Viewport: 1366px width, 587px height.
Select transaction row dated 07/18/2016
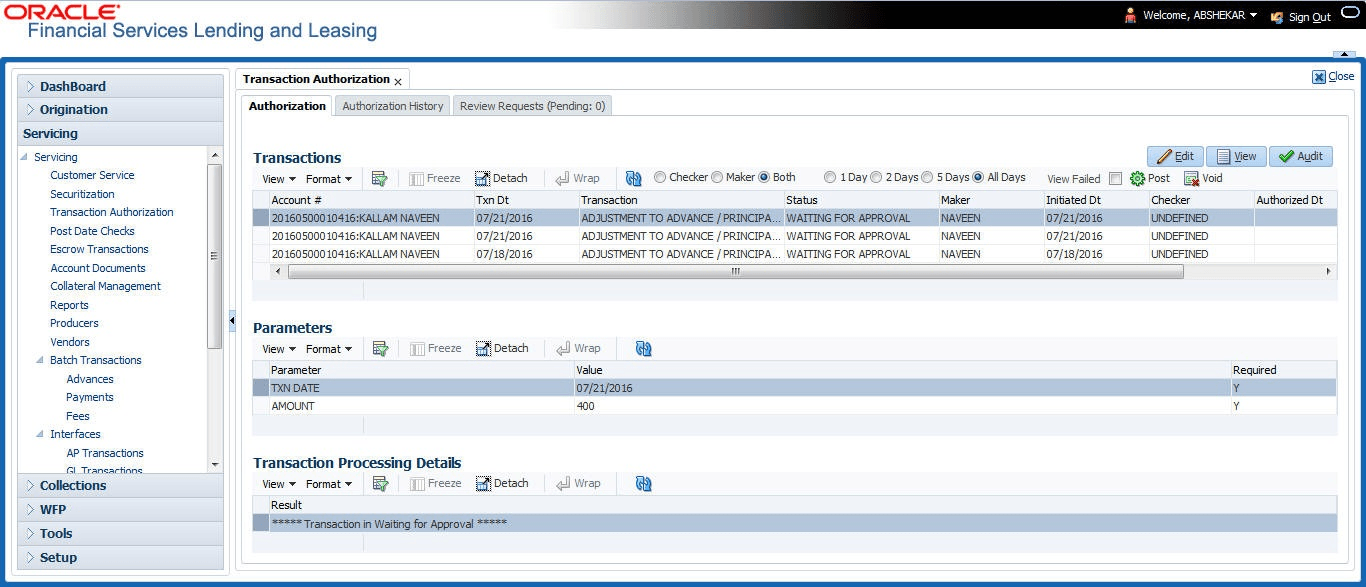tap(794, 254)
